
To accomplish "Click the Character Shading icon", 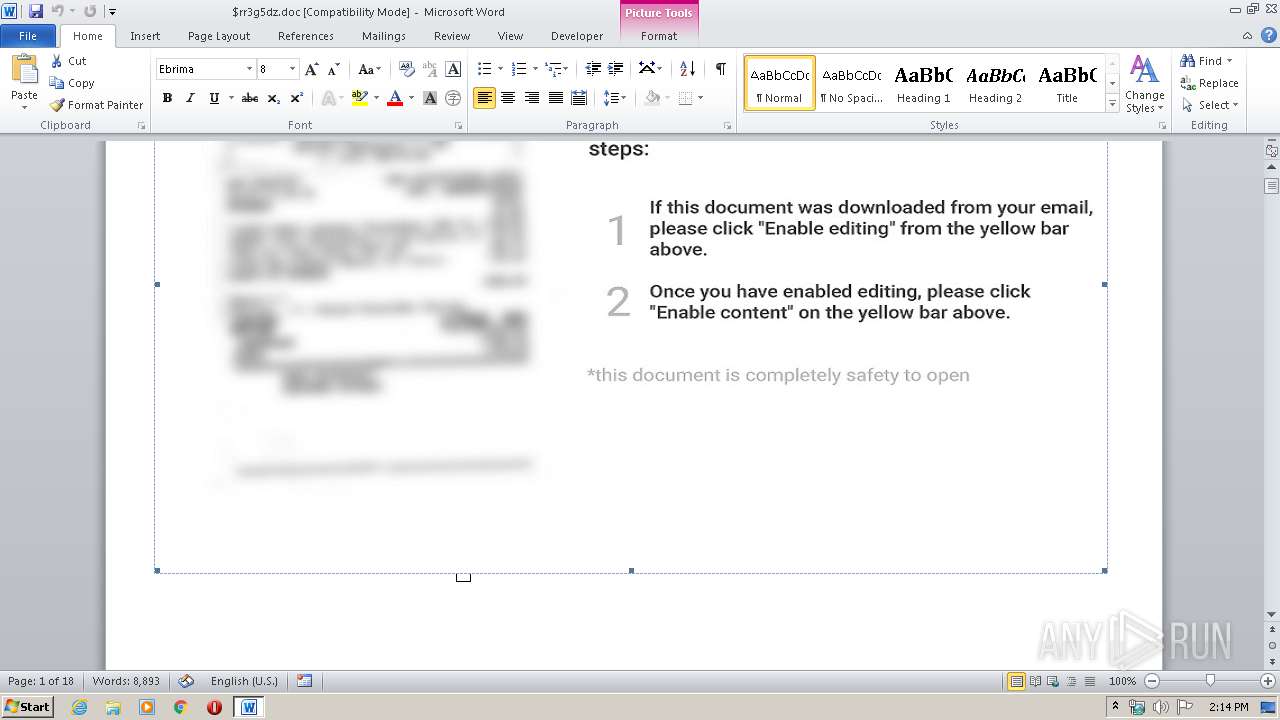I will tap(430, 98).
